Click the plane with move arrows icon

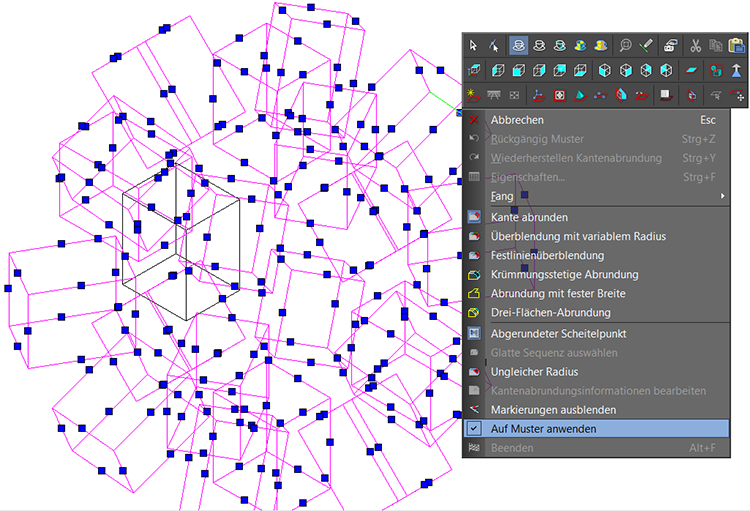pyautogui.click(x=737, y=95)
